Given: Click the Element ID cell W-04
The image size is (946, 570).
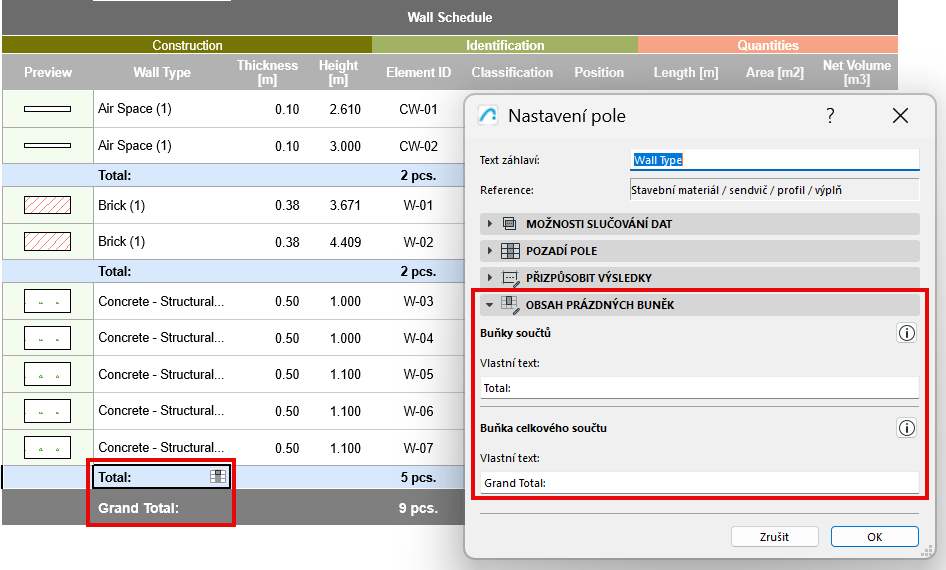Looking at the screenshot, I should coord(418,338).
